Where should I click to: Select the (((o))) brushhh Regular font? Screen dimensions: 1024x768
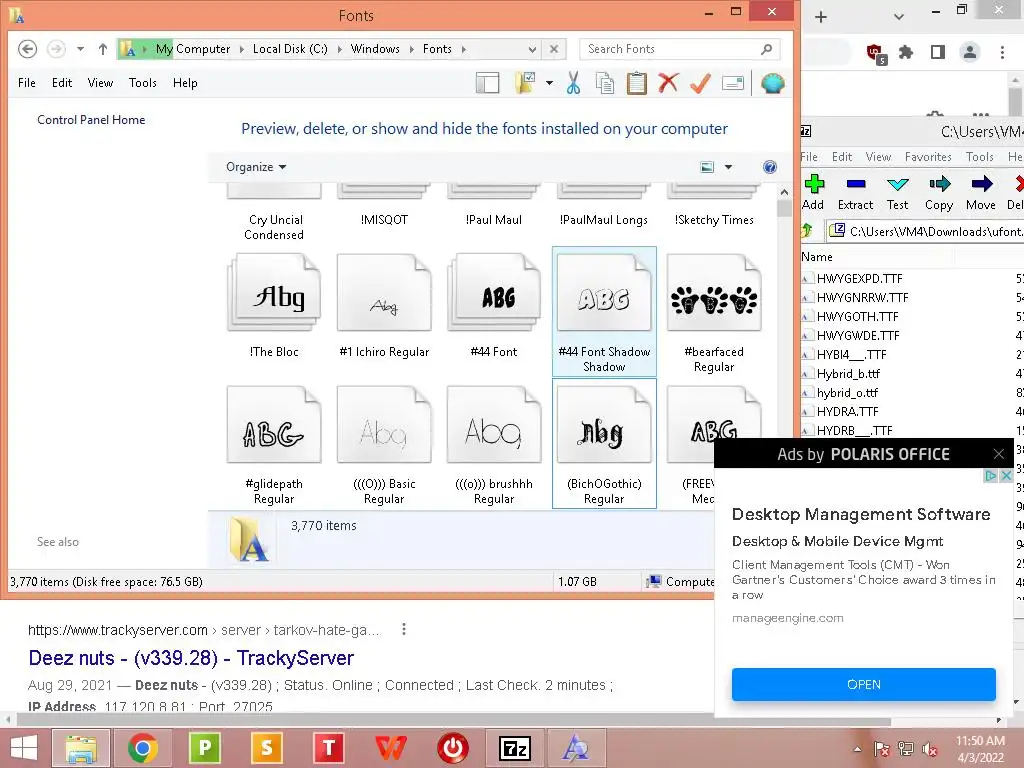494,444
